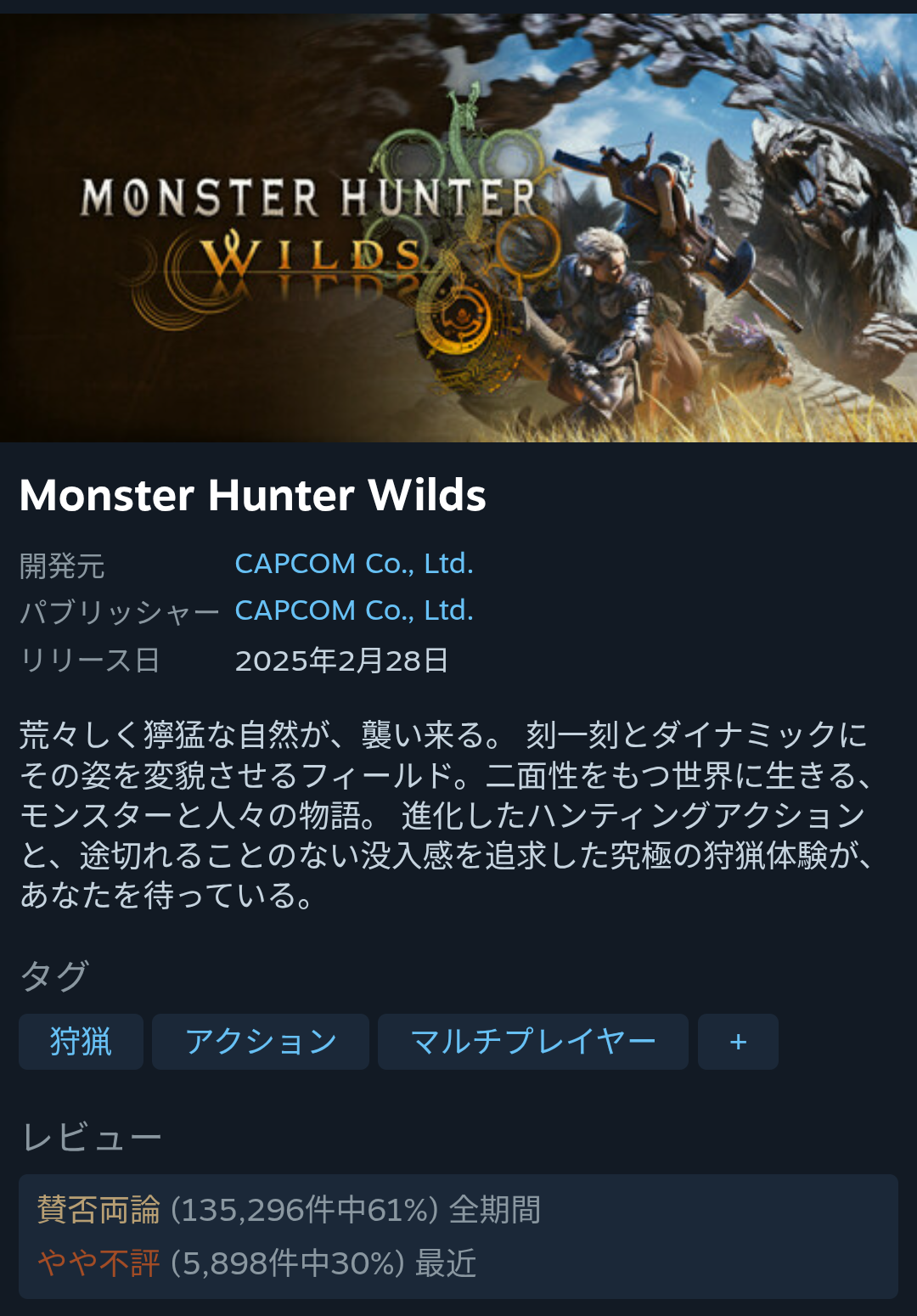The width and height of the screenshot is (917, 1316).
Task: Click the パブリッシャー label
Action: [x=120, y=612]
